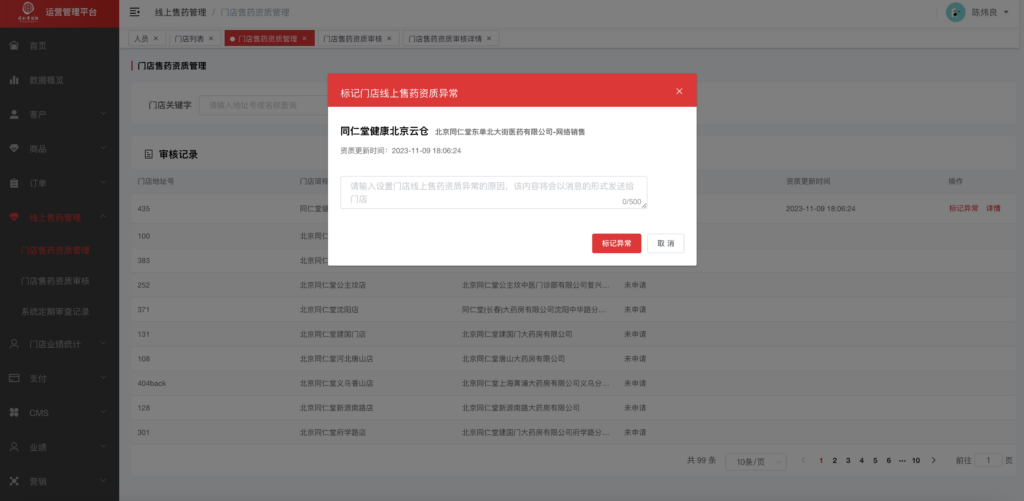This screenshot has width=1024, height=501.
Task: Click the red 标记异常 button in dialog
Action: [616, 243]
